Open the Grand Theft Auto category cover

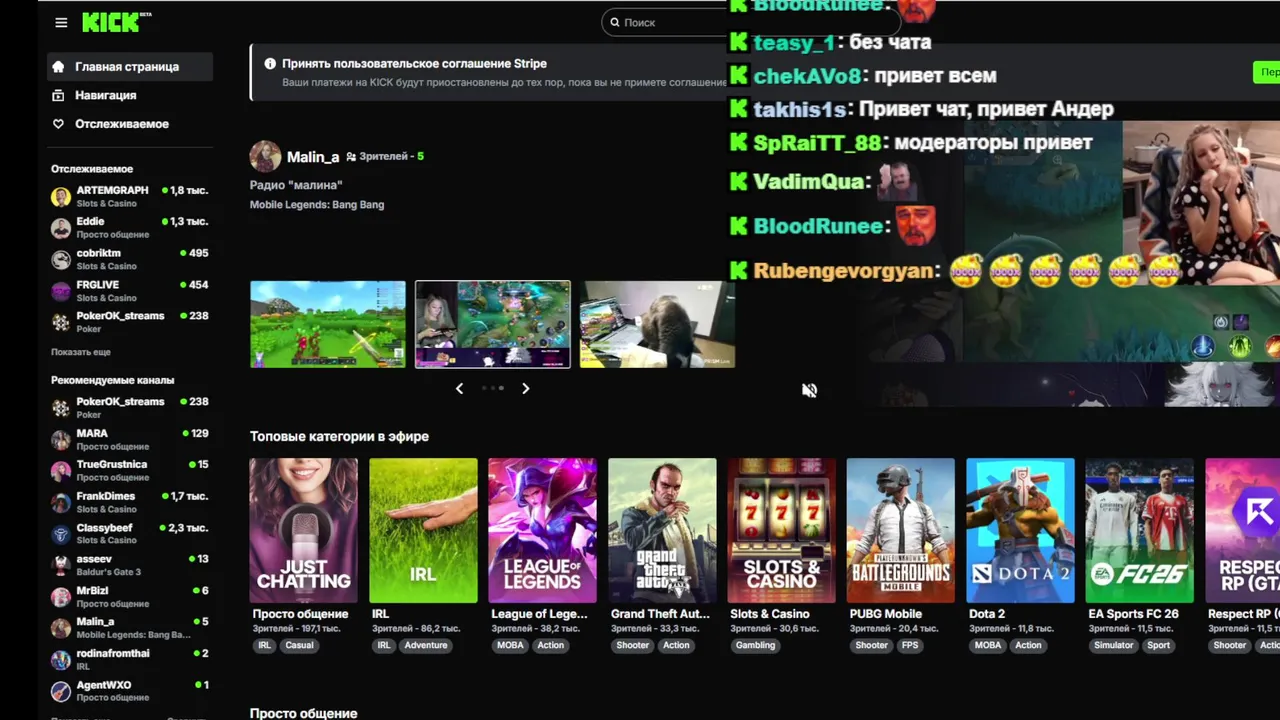click(x=662, y=530)
